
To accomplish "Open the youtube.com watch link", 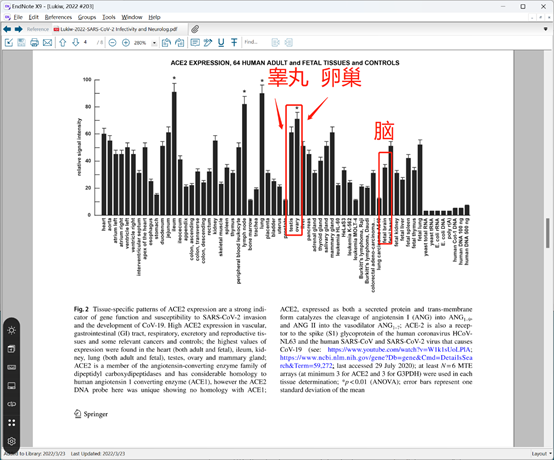I will (399, 350).
